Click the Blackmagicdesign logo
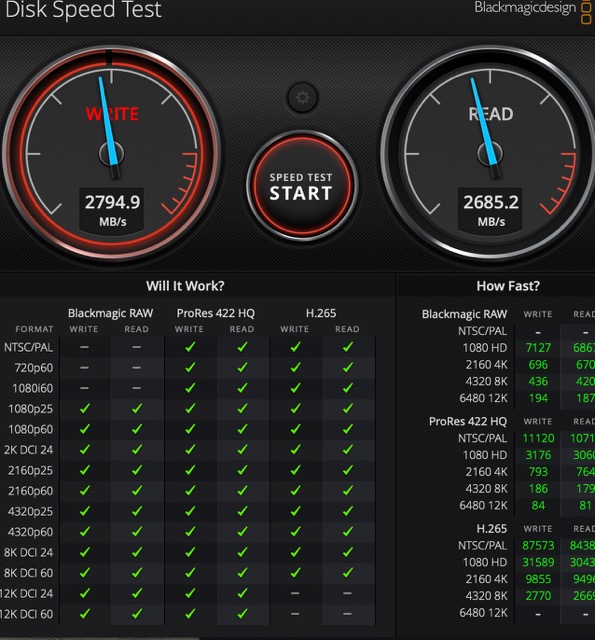The image size is (595, 640). (533, 9)
